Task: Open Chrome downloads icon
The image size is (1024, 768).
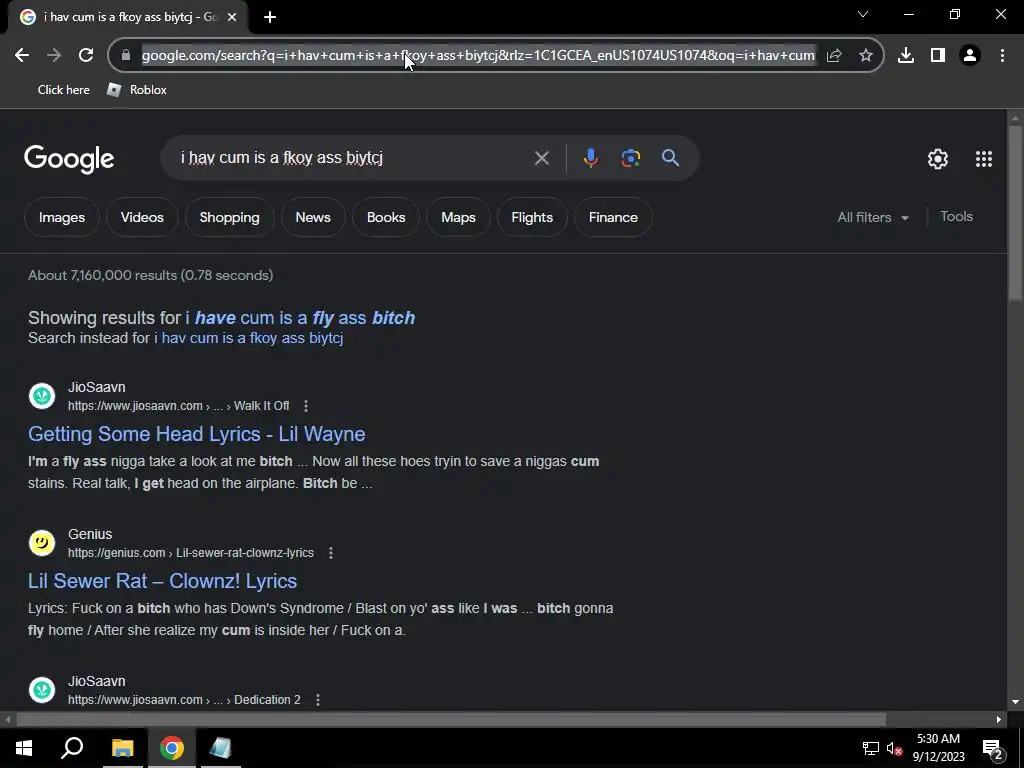Action: pos(906,56)
